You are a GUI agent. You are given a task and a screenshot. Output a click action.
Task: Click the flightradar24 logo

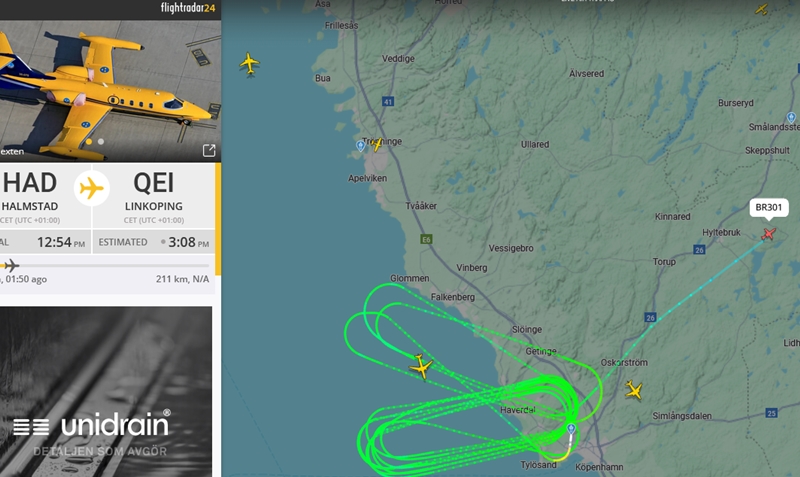click(188, 8)
